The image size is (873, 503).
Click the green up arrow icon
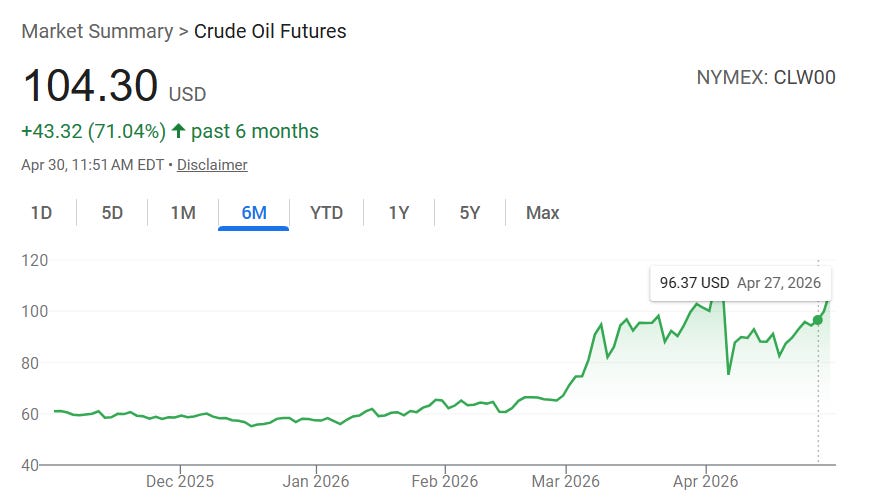(x=178, y=131)
